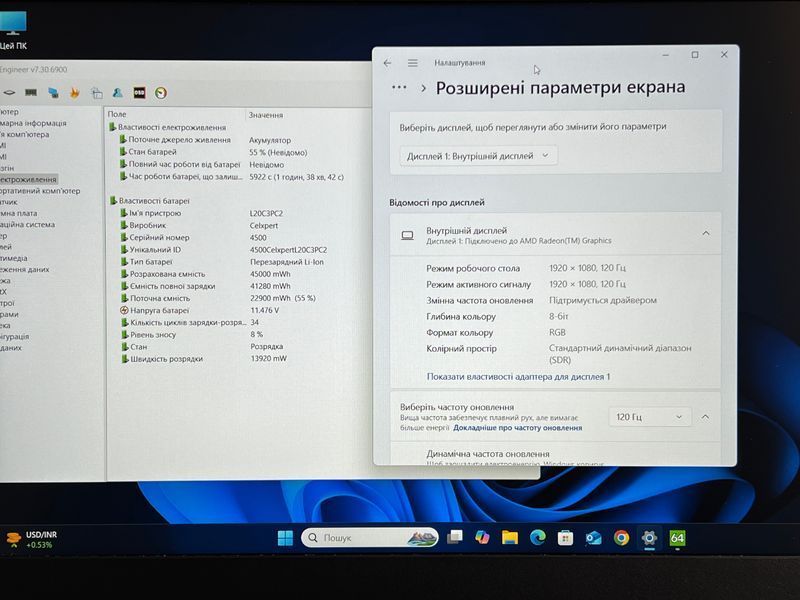
Task: Select the 'Розрахована ємність' row
Action: pyautogui.click(x=163, y=274)
